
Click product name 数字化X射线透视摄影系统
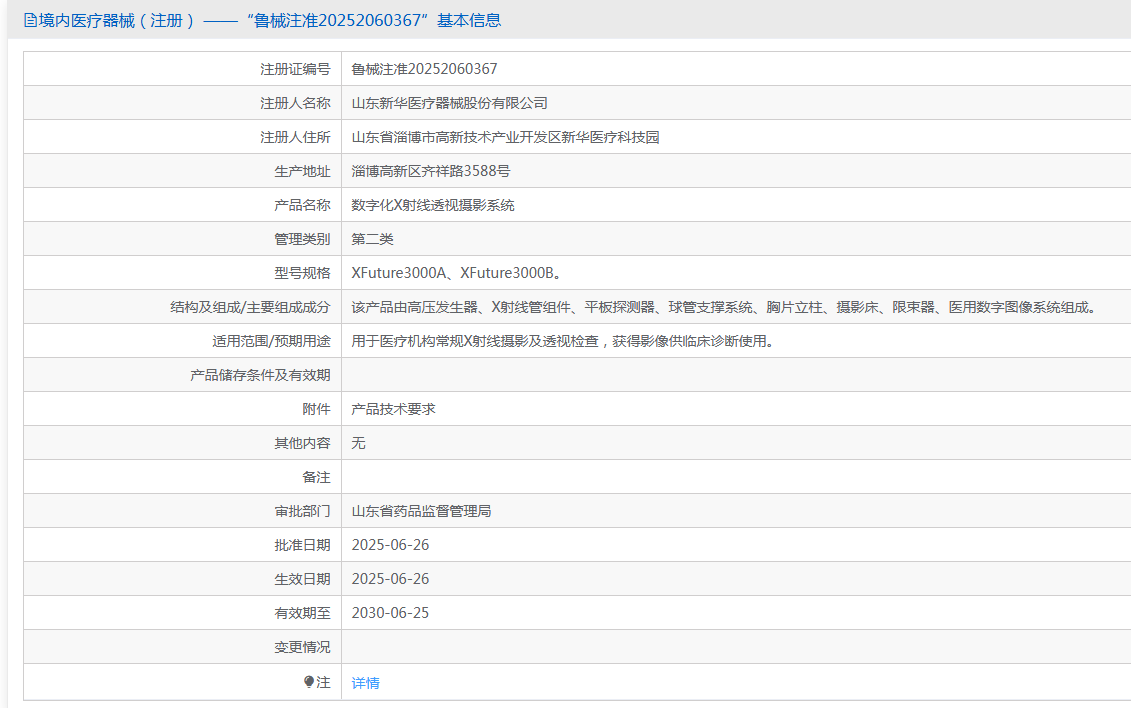[x=433, y=205]
